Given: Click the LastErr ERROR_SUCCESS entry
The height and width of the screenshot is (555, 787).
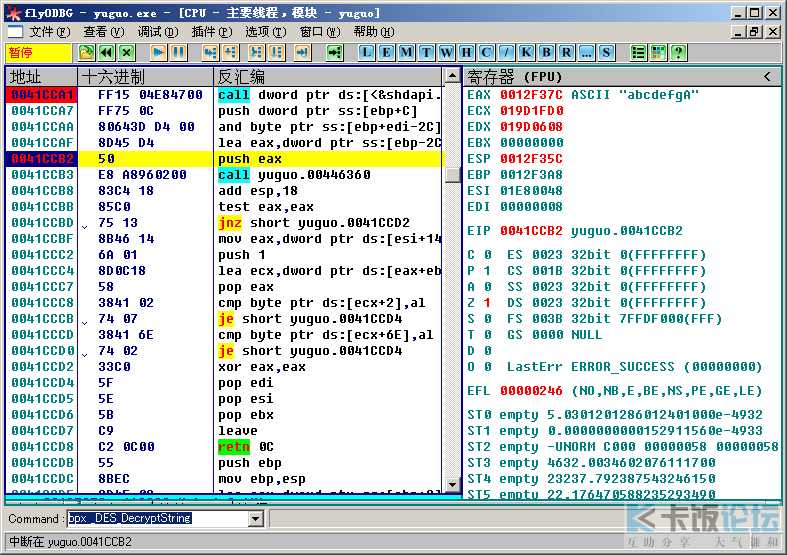Looking at the screenshot, I should 634,367.
